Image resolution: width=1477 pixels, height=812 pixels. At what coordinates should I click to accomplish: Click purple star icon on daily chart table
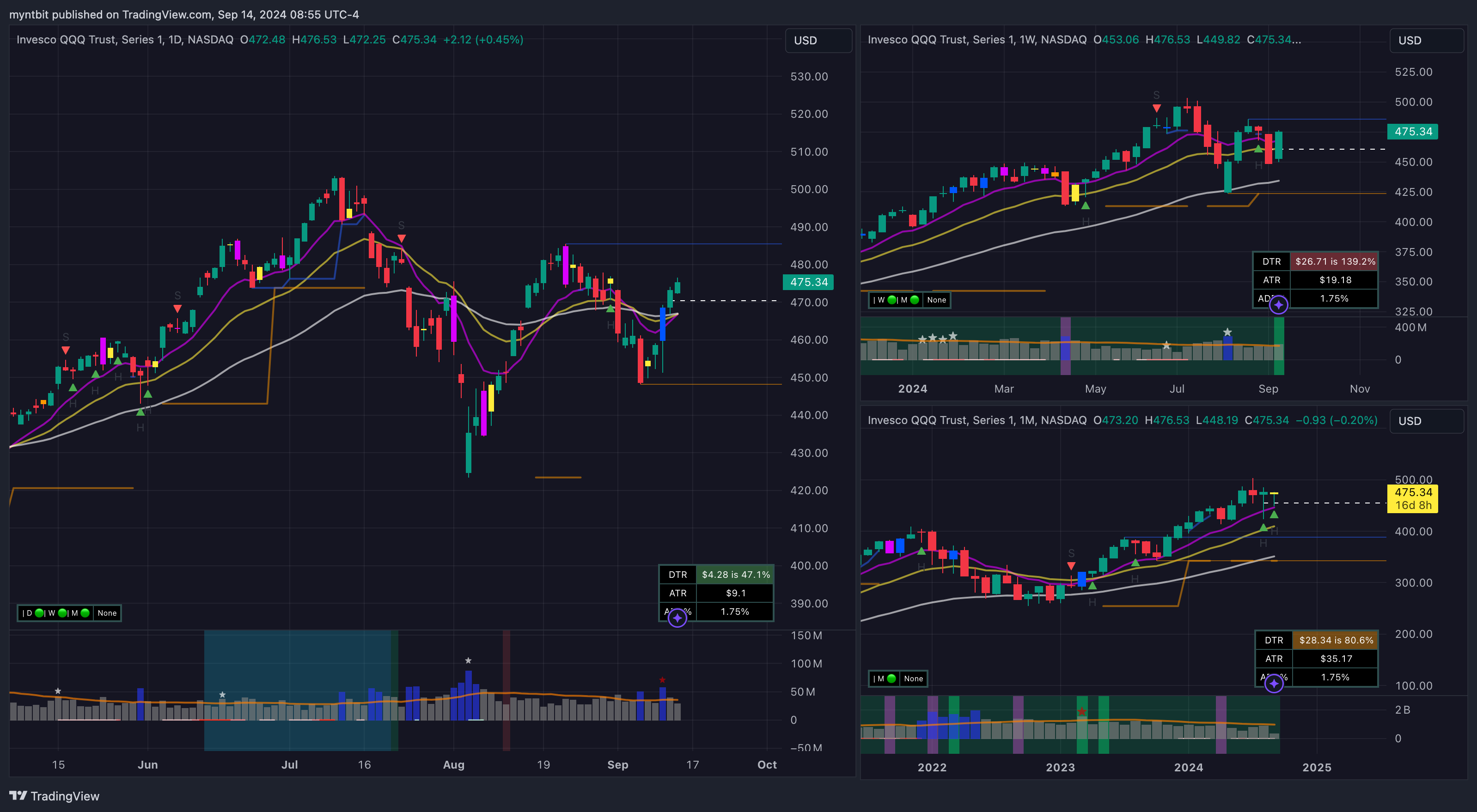point(677,618)
